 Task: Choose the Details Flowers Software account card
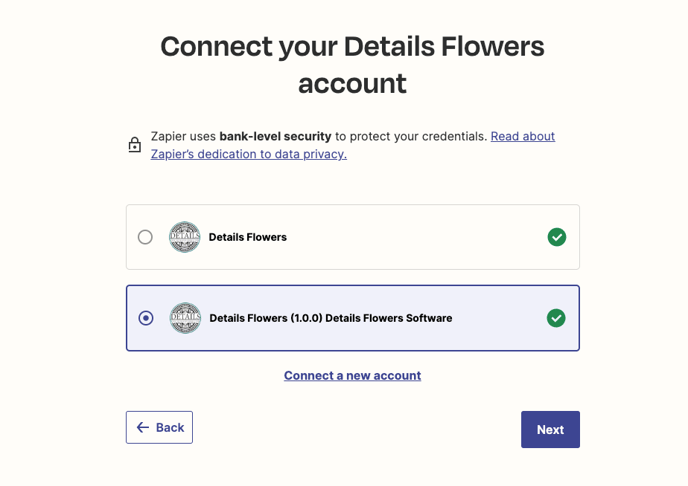pyautogui.click(x=353, y=318)
